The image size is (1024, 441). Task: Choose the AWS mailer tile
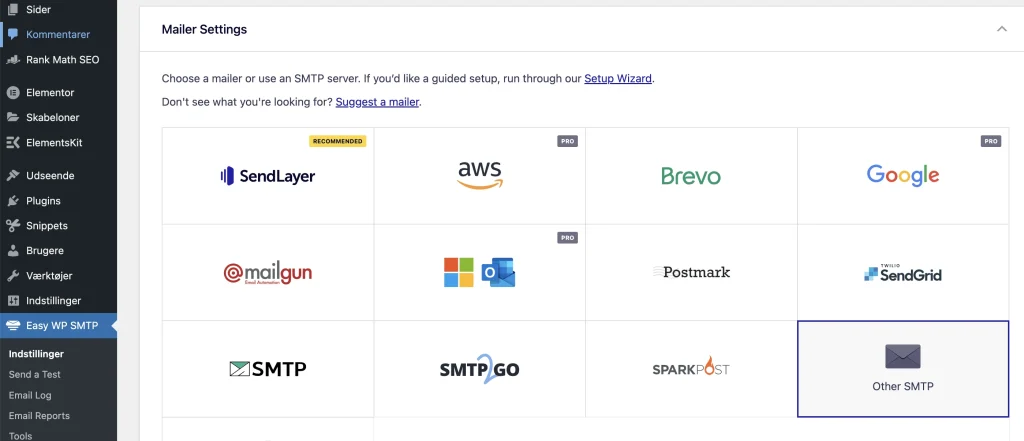(x=480, y=176)
